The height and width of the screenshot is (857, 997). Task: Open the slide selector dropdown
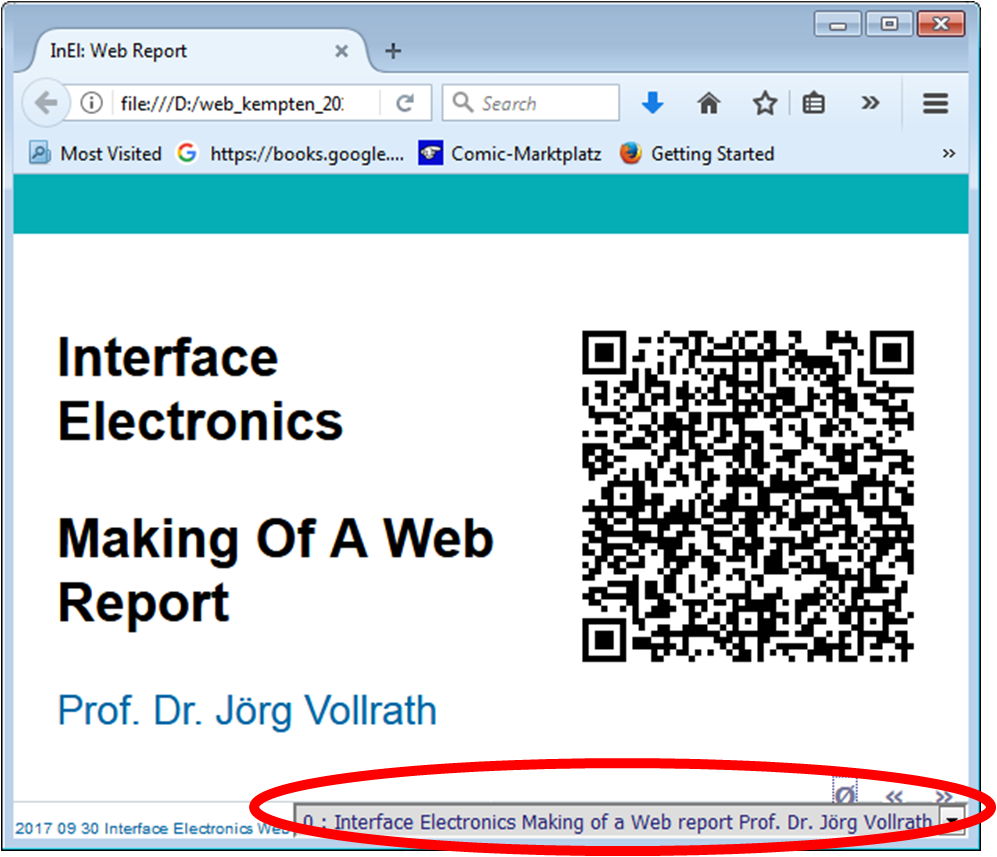(x=953, y=821)
